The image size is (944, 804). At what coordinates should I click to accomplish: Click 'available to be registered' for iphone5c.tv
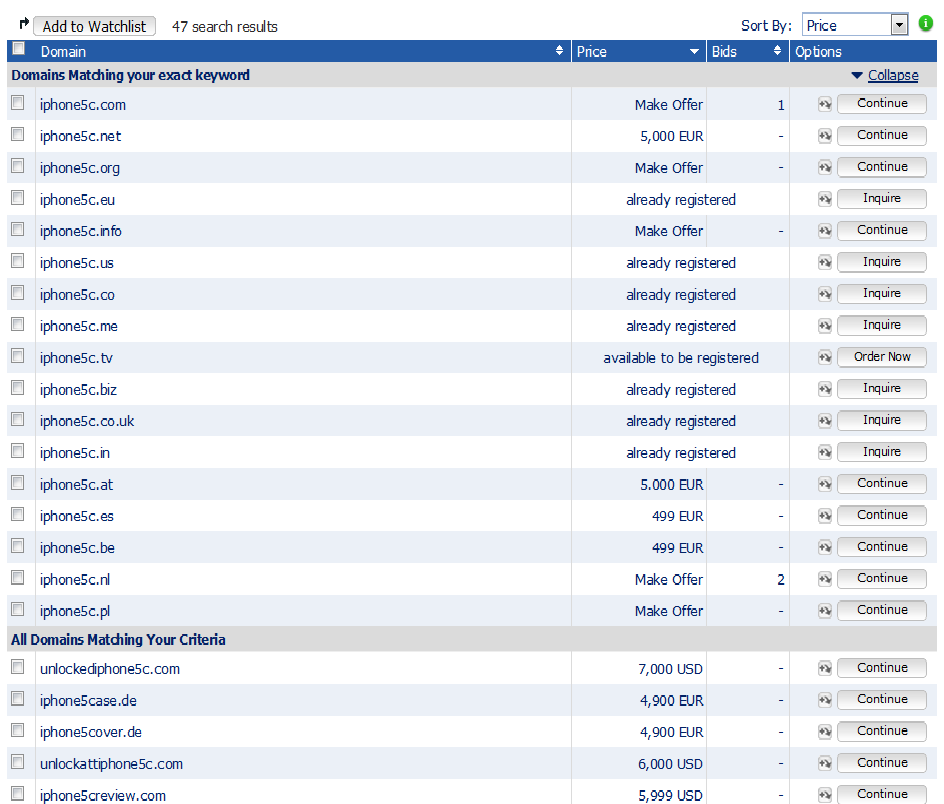[681, 358]
